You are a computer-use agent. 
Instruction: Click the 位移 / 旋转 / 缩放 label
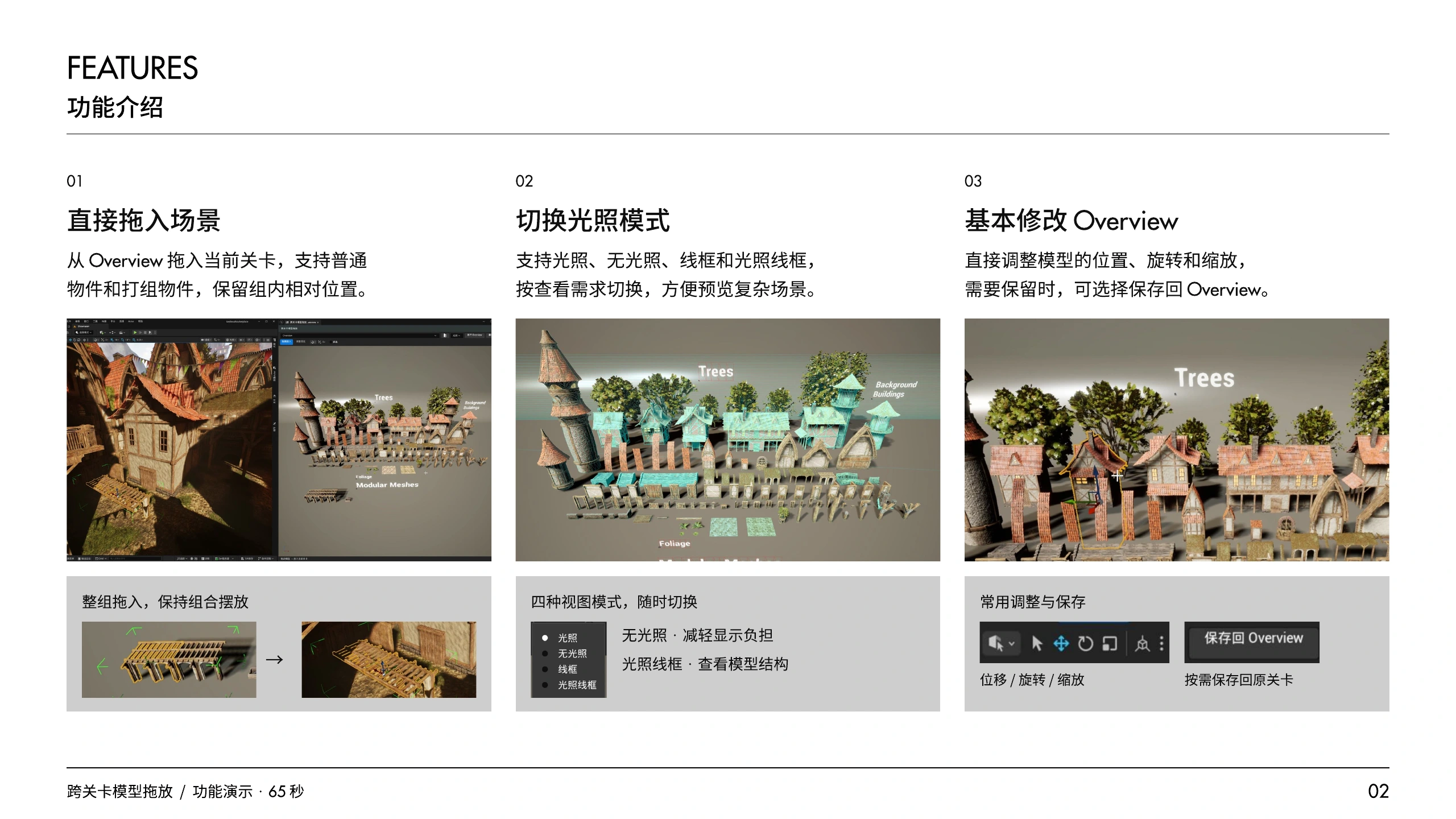pos(1032,680)
